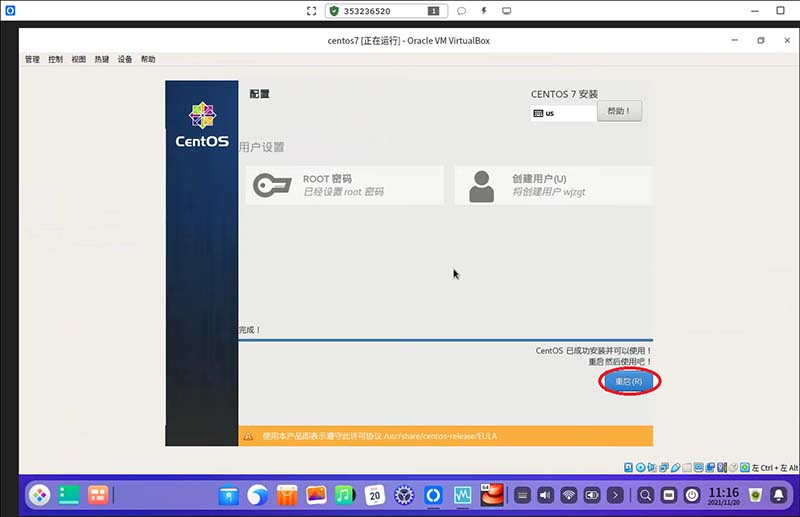Click the lightning bolt icon in top bar
The width and height of the screenshot is (800, 517).
484,11
